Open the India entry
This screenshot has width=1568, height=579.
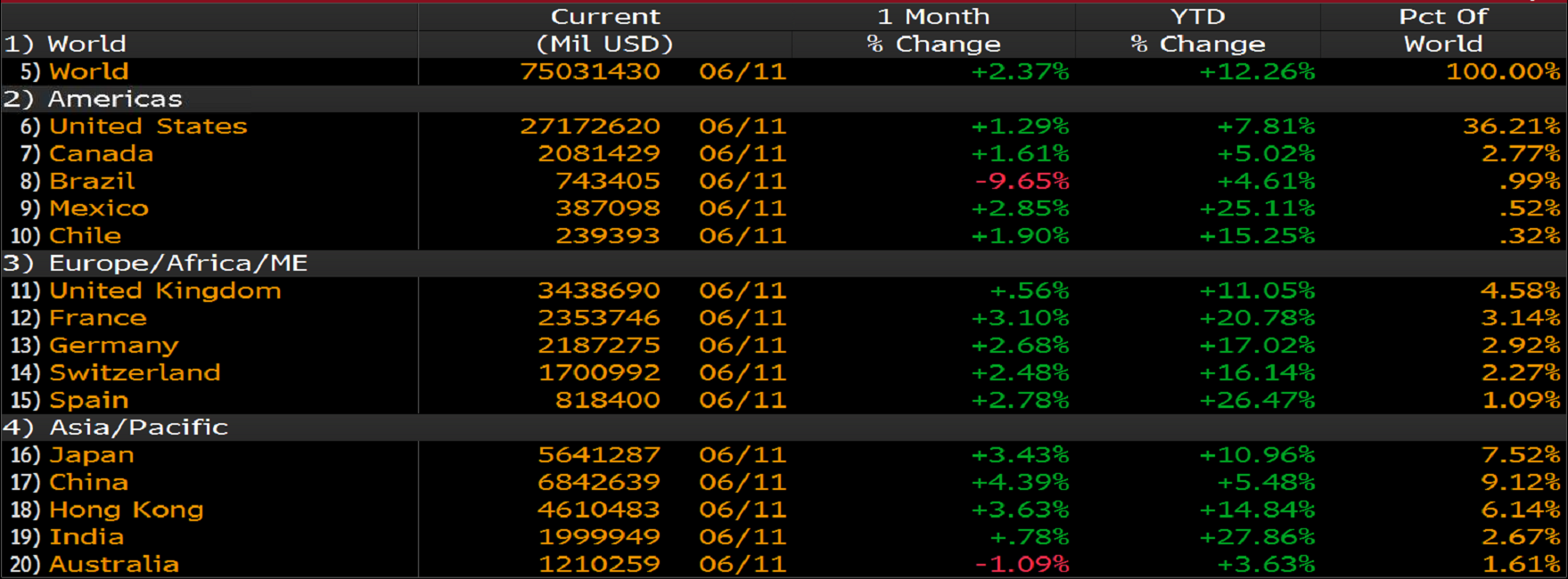[86, 537]
